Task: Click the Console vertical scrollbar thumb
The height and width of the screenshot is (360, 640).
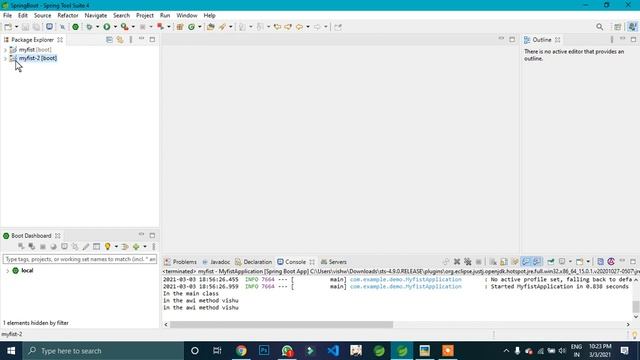Action: coord(636,307)
